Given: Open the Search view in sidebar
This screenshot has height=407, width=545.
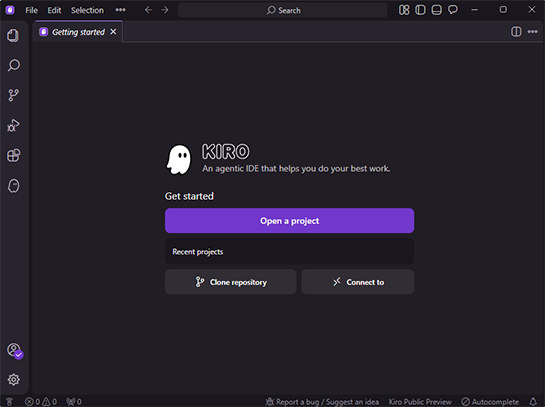Looking at the screenshot, I should coord(14,65).
